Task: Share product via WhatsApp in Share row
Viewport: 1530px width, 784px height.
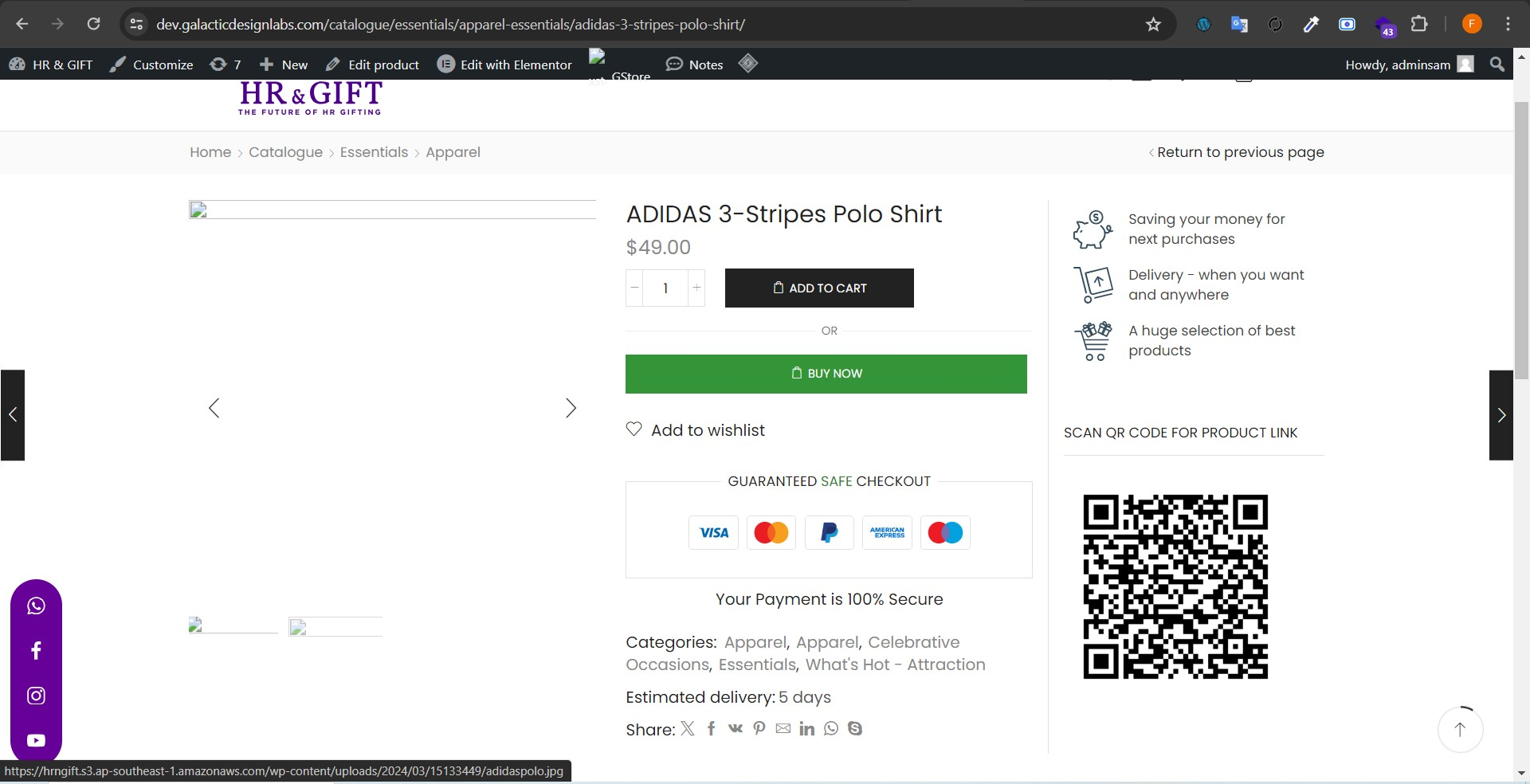Action: [x=831, y=728]
